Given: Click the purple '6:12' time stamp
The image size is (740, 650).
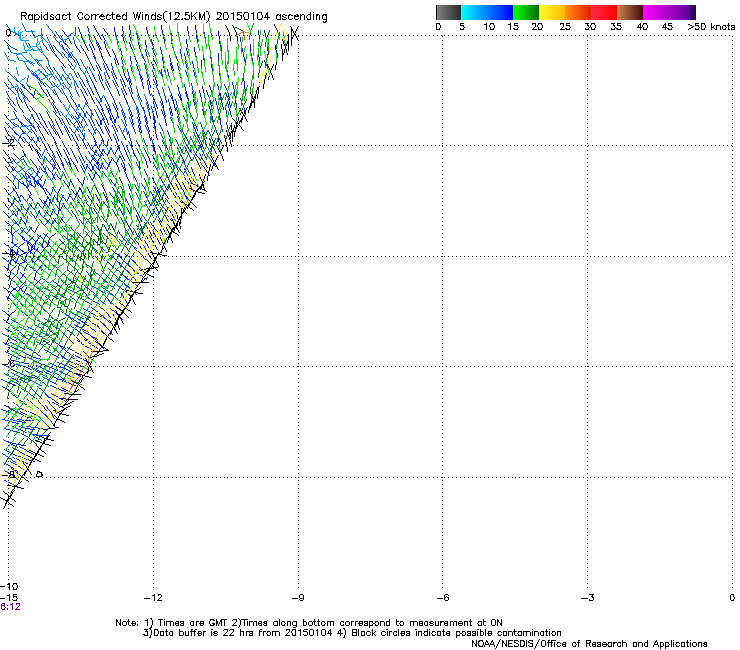Looking at the screenshot, I should (10, 607).
